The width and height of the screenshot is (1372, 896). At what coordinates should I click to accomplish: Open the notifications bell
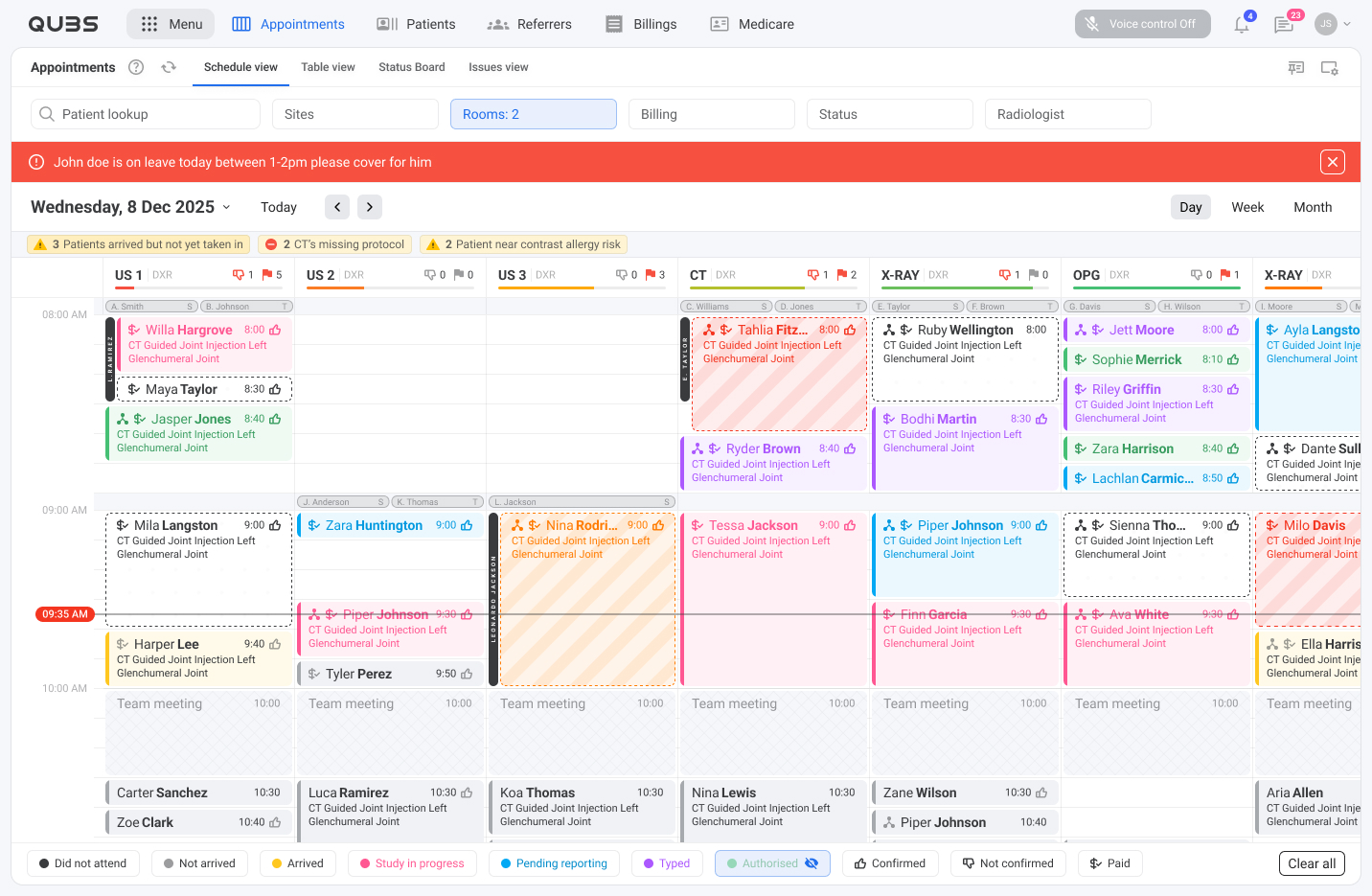[x=1242, y=25]
